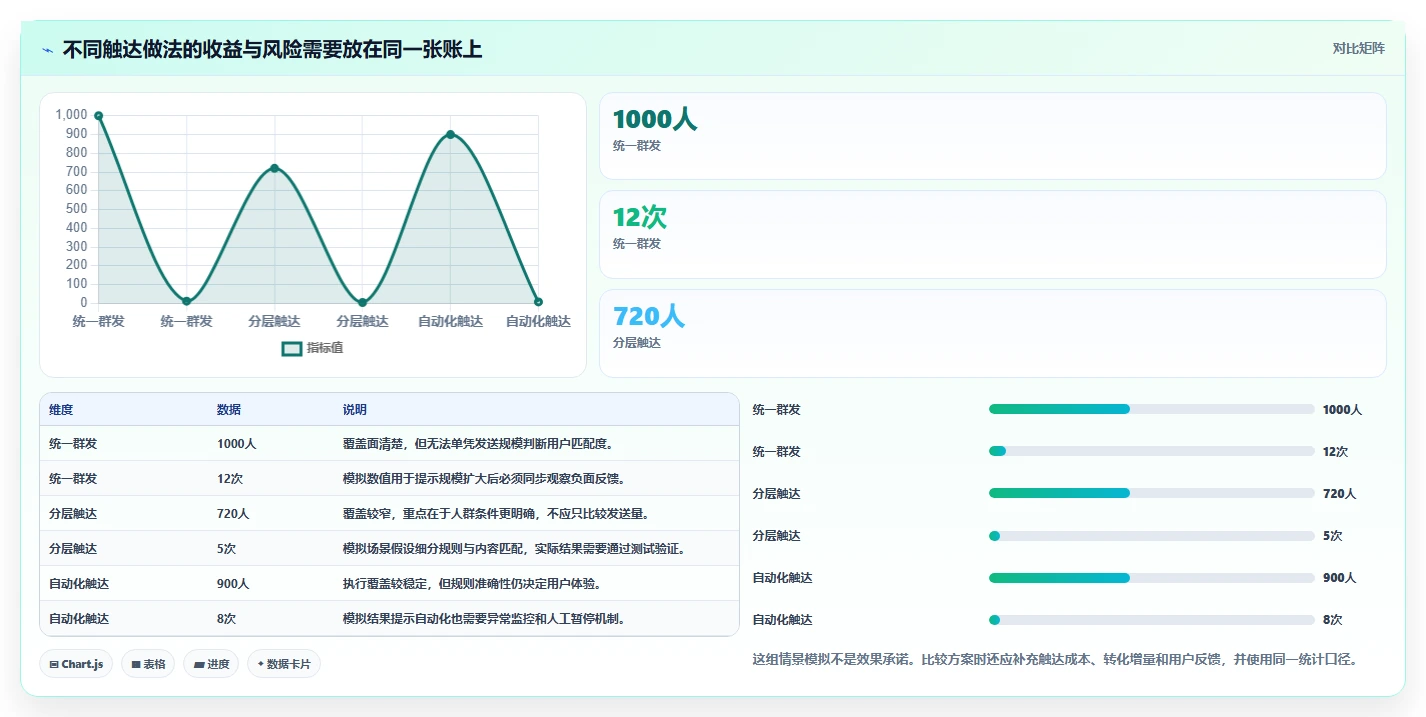Click the large 12次 stat card

(x=992, y=234)
